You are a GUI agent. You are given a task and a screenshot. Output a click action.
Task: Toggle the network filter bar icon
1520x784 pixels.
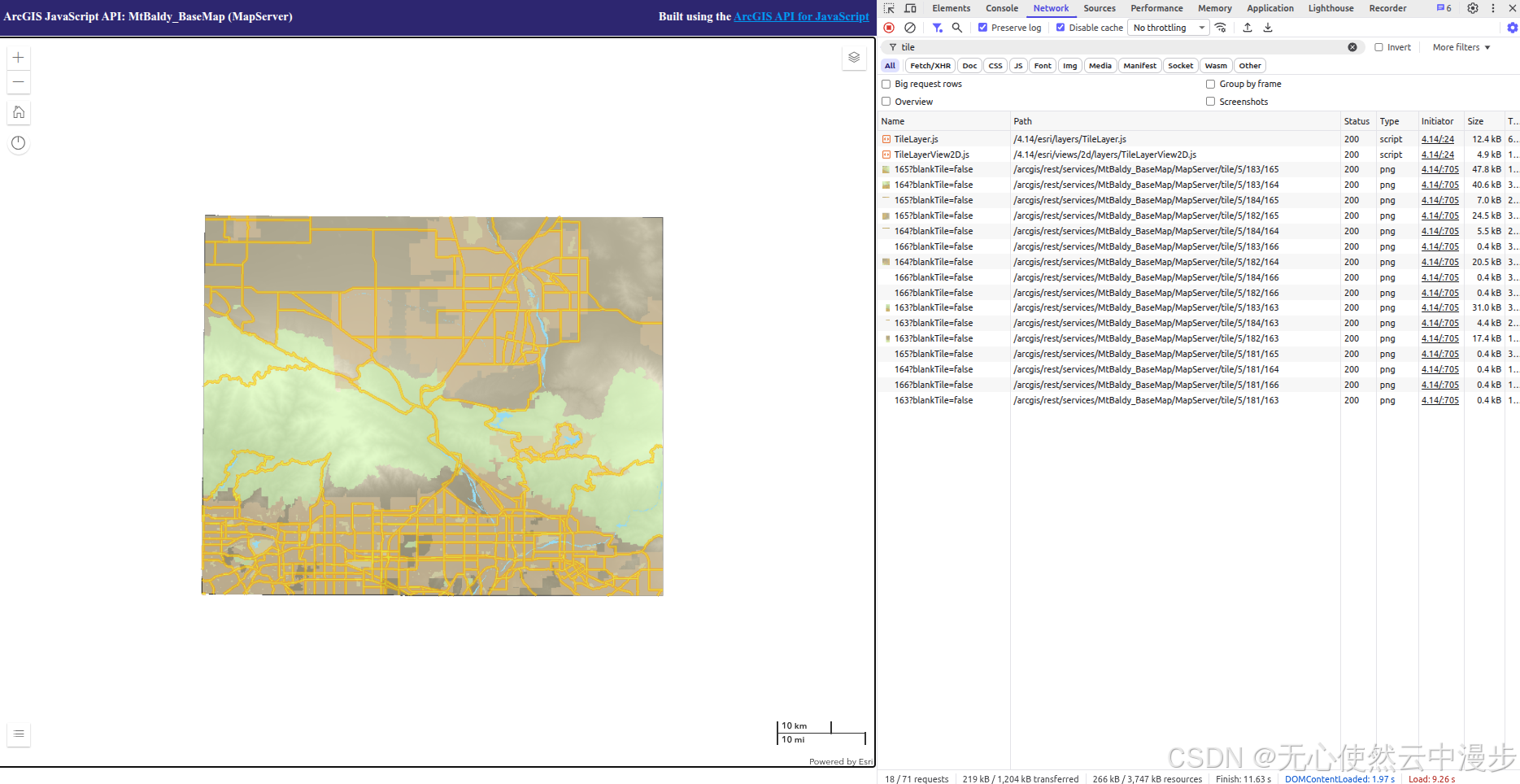pyautogui.click(x=938, y=28)
